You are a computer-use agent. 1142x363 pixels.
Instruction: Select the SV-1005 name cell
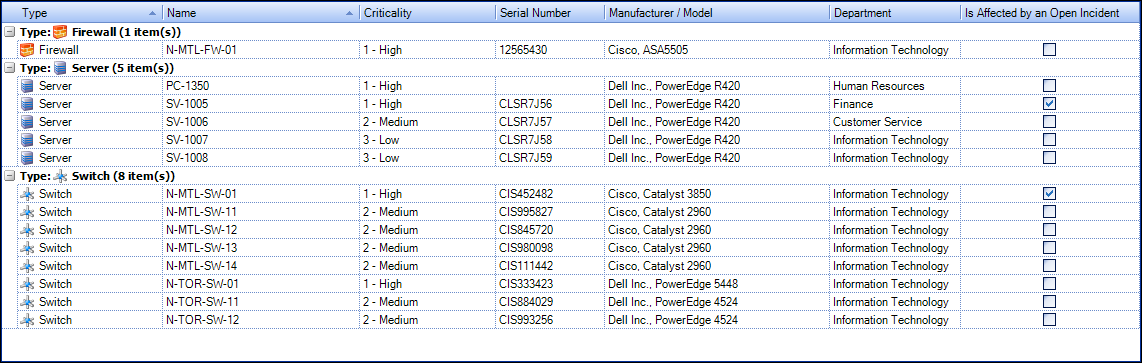click(x=261, y=104)
